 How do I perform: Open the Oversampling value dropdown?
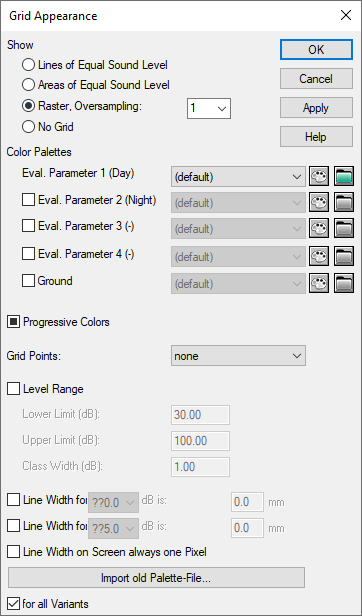pyautogui.click(x=209, y=108)
